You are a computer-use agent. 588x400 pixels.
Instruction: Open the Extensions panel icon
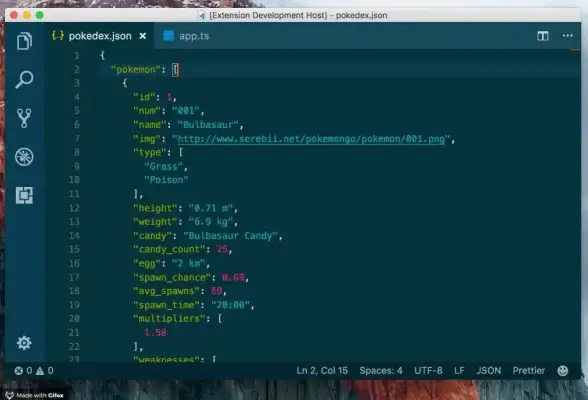(x=24, y=195)
